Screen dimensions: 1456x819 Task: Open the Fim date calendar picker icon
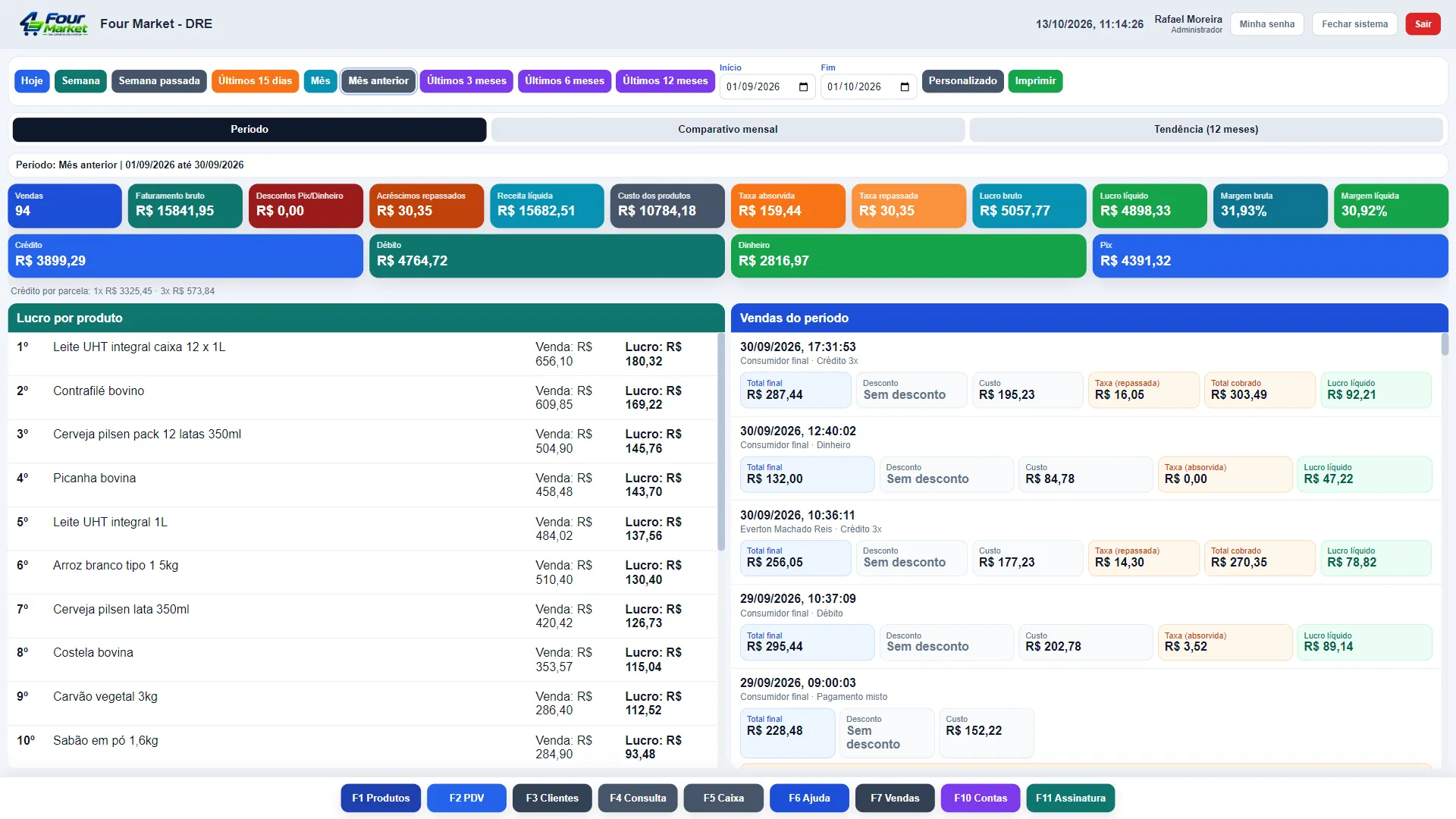coord(905,87)
